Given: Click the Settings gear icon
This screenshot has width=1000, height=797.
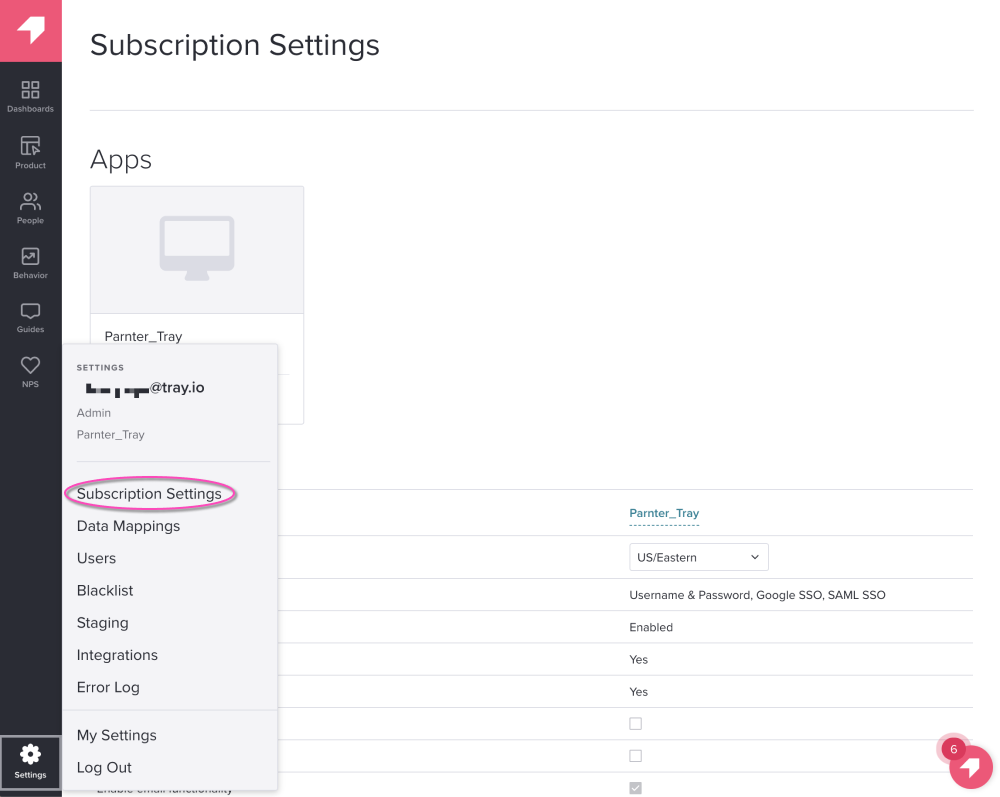Looking at the screenshot, I should click(31, 761).
